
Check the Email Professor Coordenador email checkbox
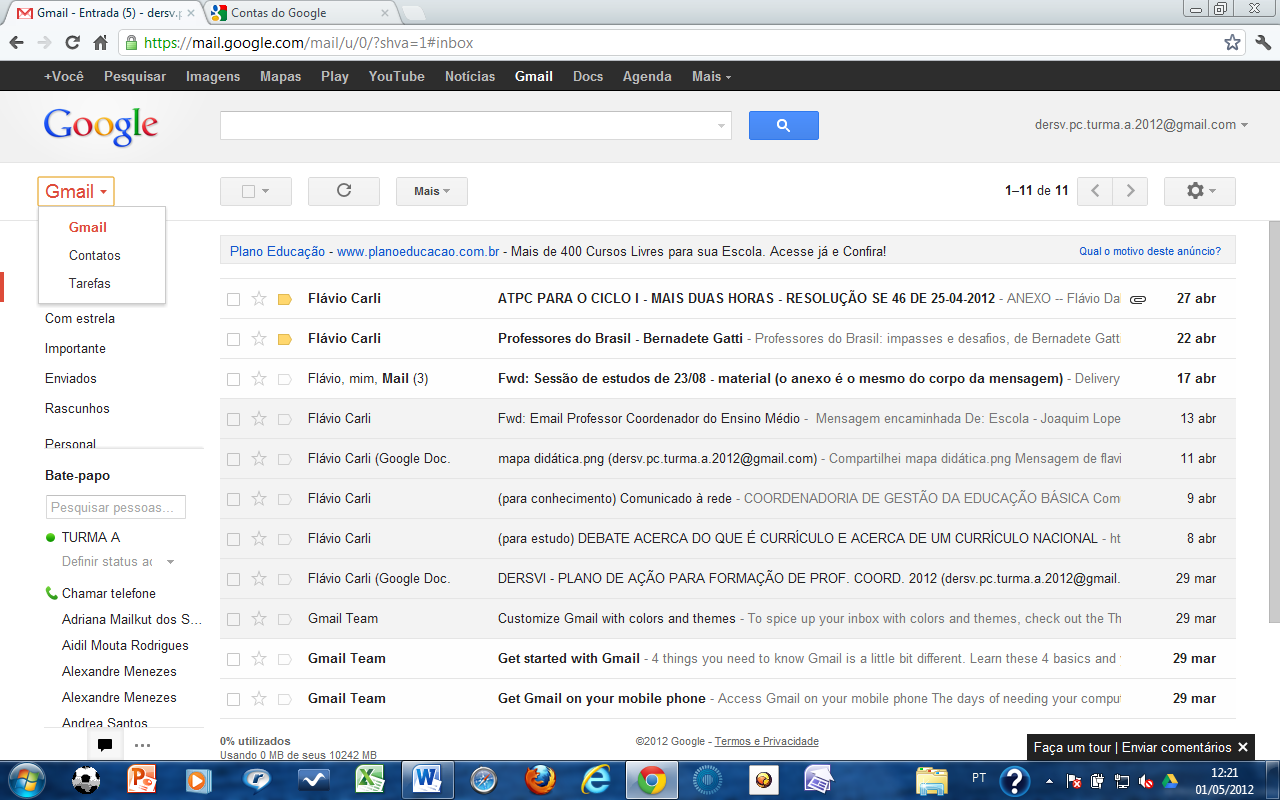233,419
